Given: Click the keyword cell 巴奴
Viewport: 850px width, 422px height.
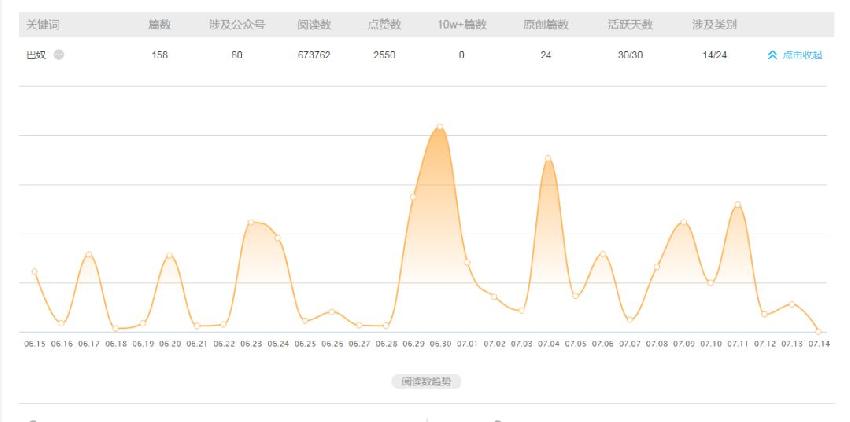Looking at the screenshot, I should coord(36,55).
